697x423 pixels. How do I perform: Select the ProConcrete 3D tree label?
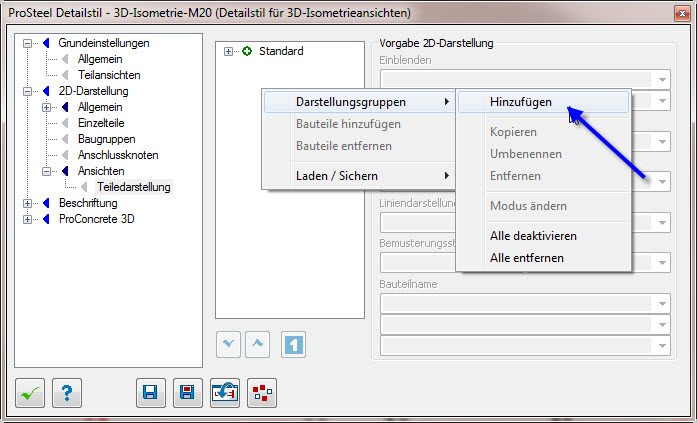point(96,219)
